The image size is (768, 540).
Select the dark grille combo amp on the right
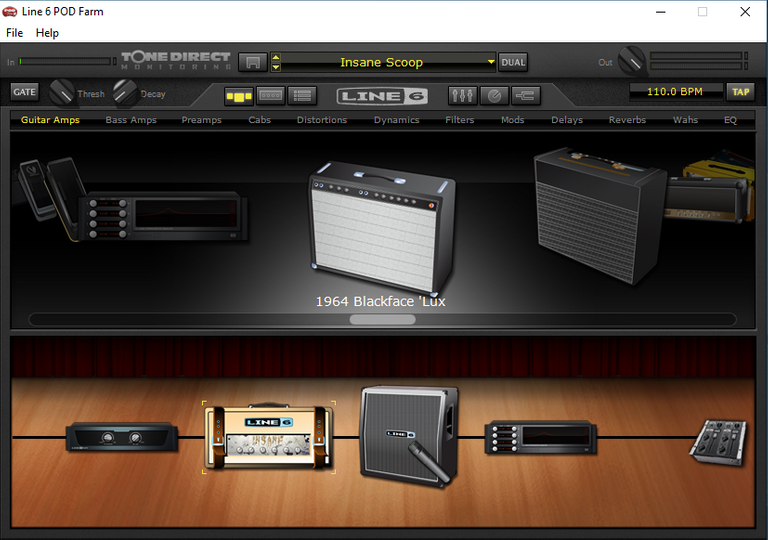(600, 215)
